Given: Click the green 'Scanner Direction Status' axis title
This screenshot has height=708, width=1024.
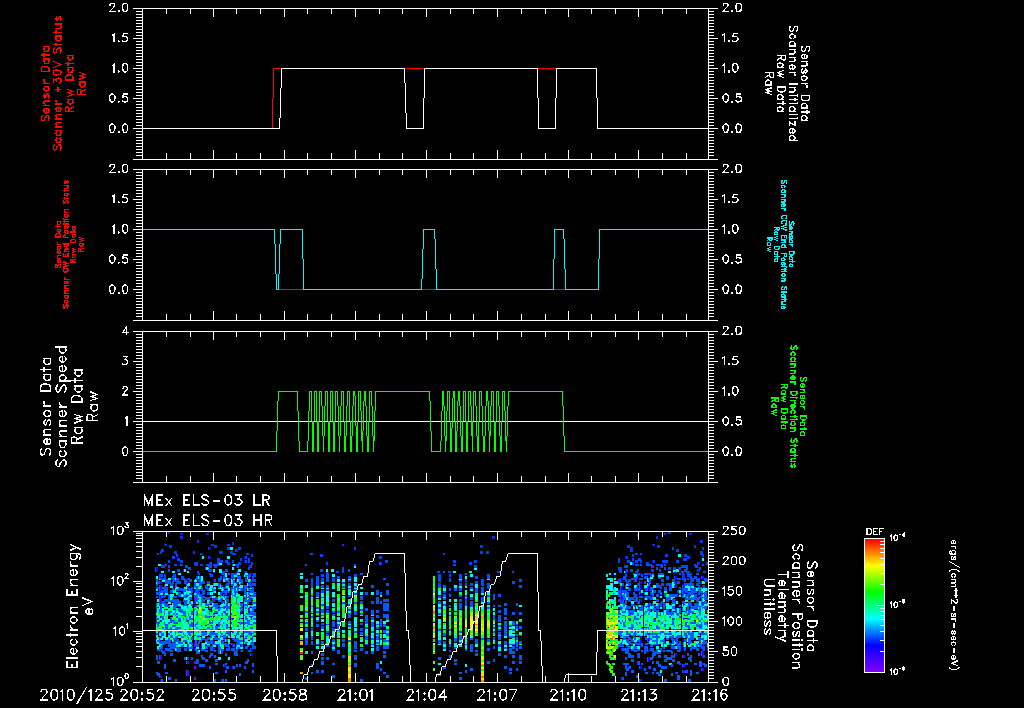Looking at the screenshot, I should pos(794,406).
